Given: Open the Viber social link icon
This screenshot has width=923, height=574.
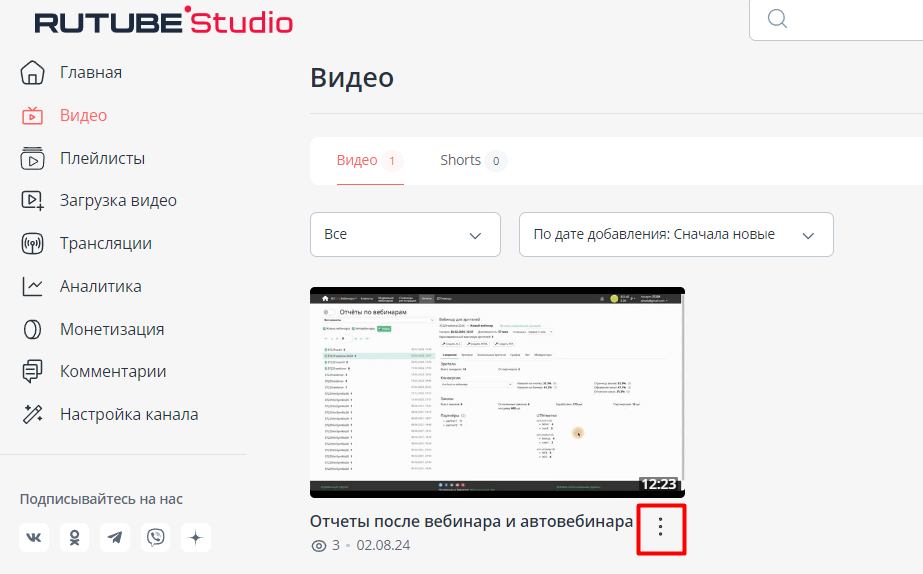Looking at the screenshot, I should (x=156, y=537).
